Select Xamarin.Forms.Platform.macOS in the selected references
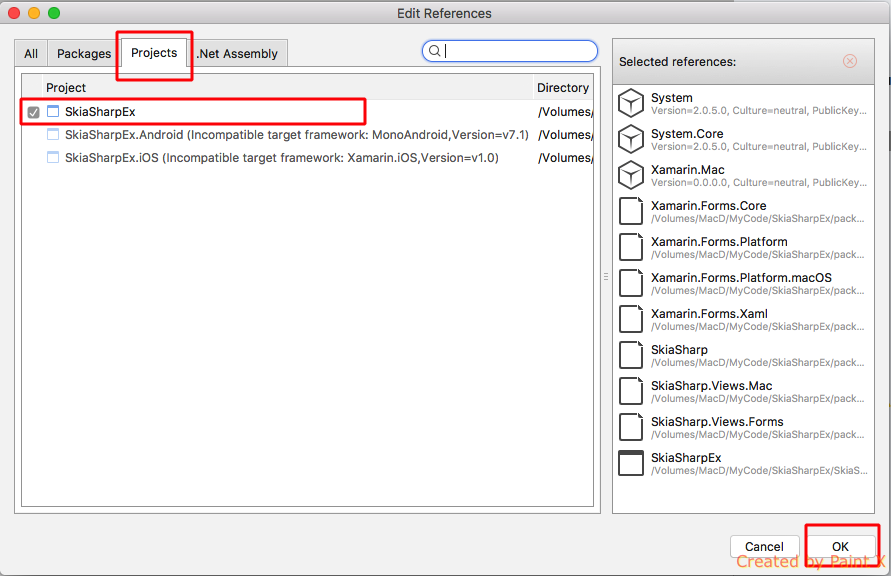891x576 pixels. tap(743, 283)
